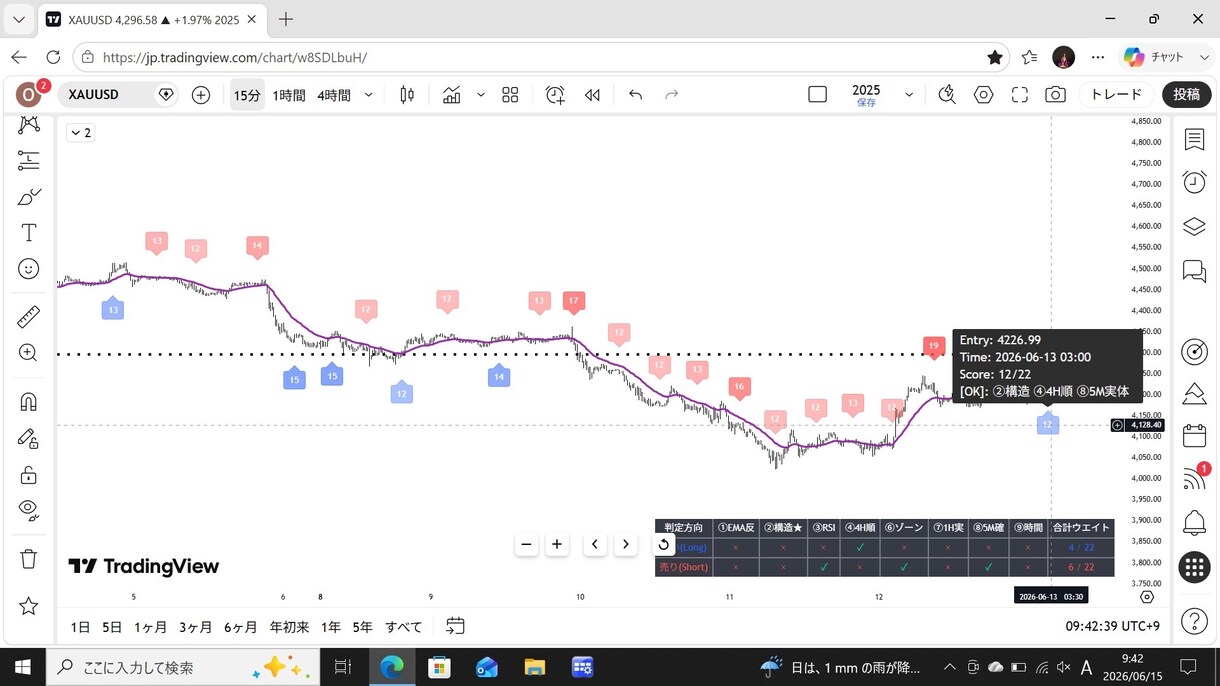The height and width of the screenshot is (686, 1220).
Task: Expand the indicators favorites dropdown arrow
Action: coord(480,95)
